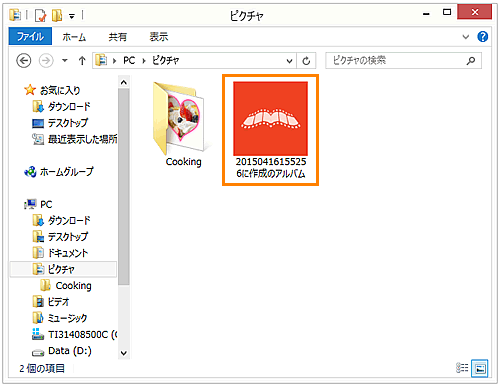The image size is (500, 386).
Task: Select the Data (D:) drive
Action: click(x=70, y=351)
